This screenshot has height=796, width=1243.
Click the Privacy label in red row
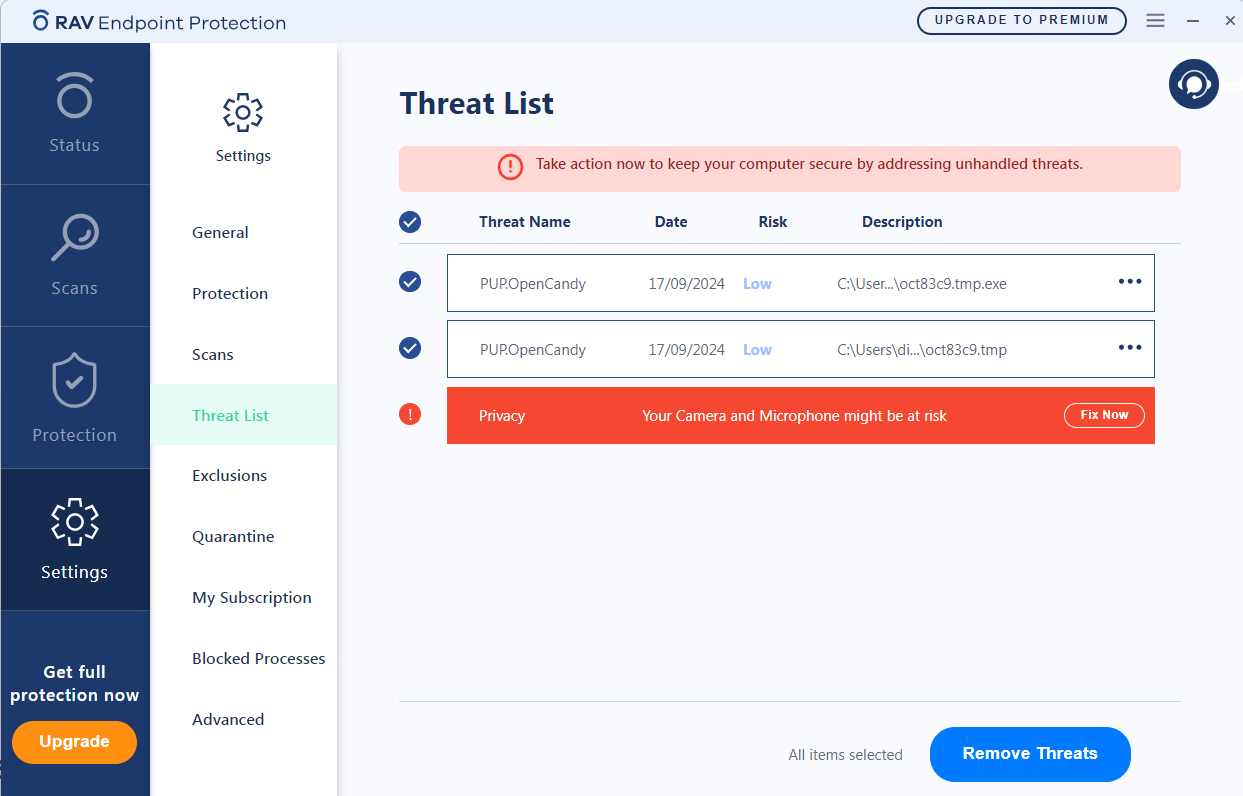coord(502,416)
